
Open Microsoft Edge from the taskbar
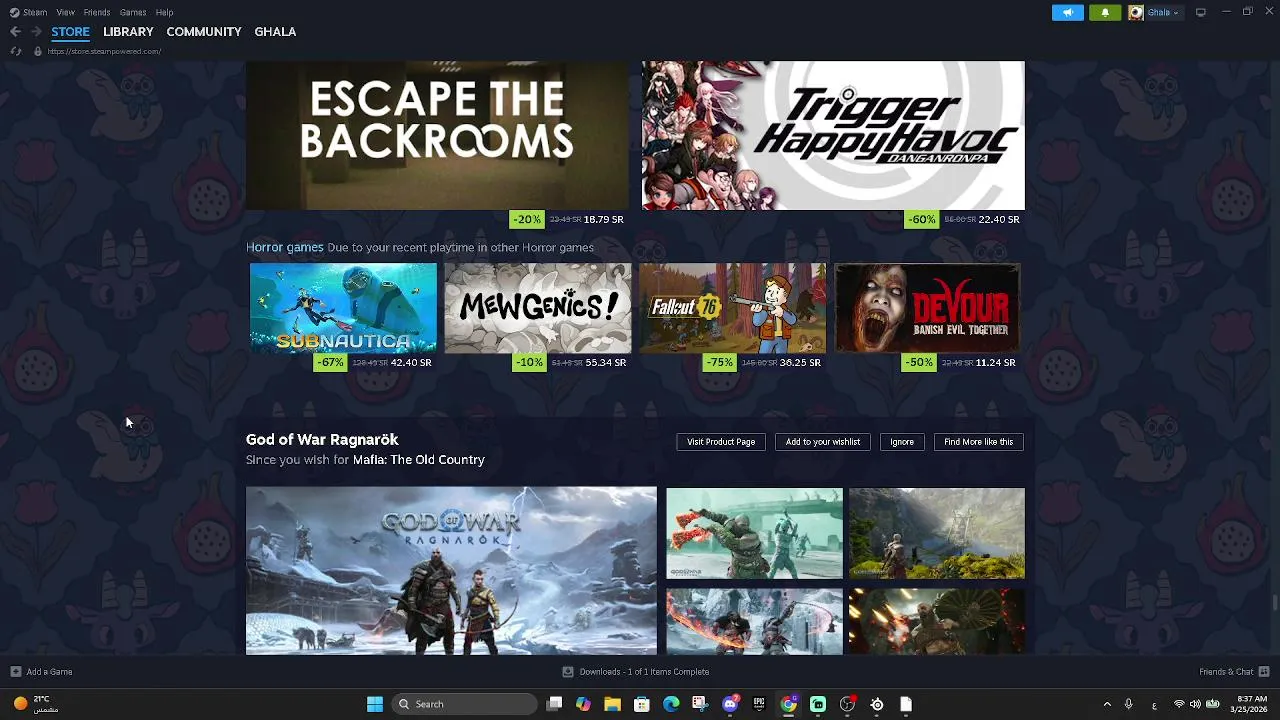pos(671,704)
